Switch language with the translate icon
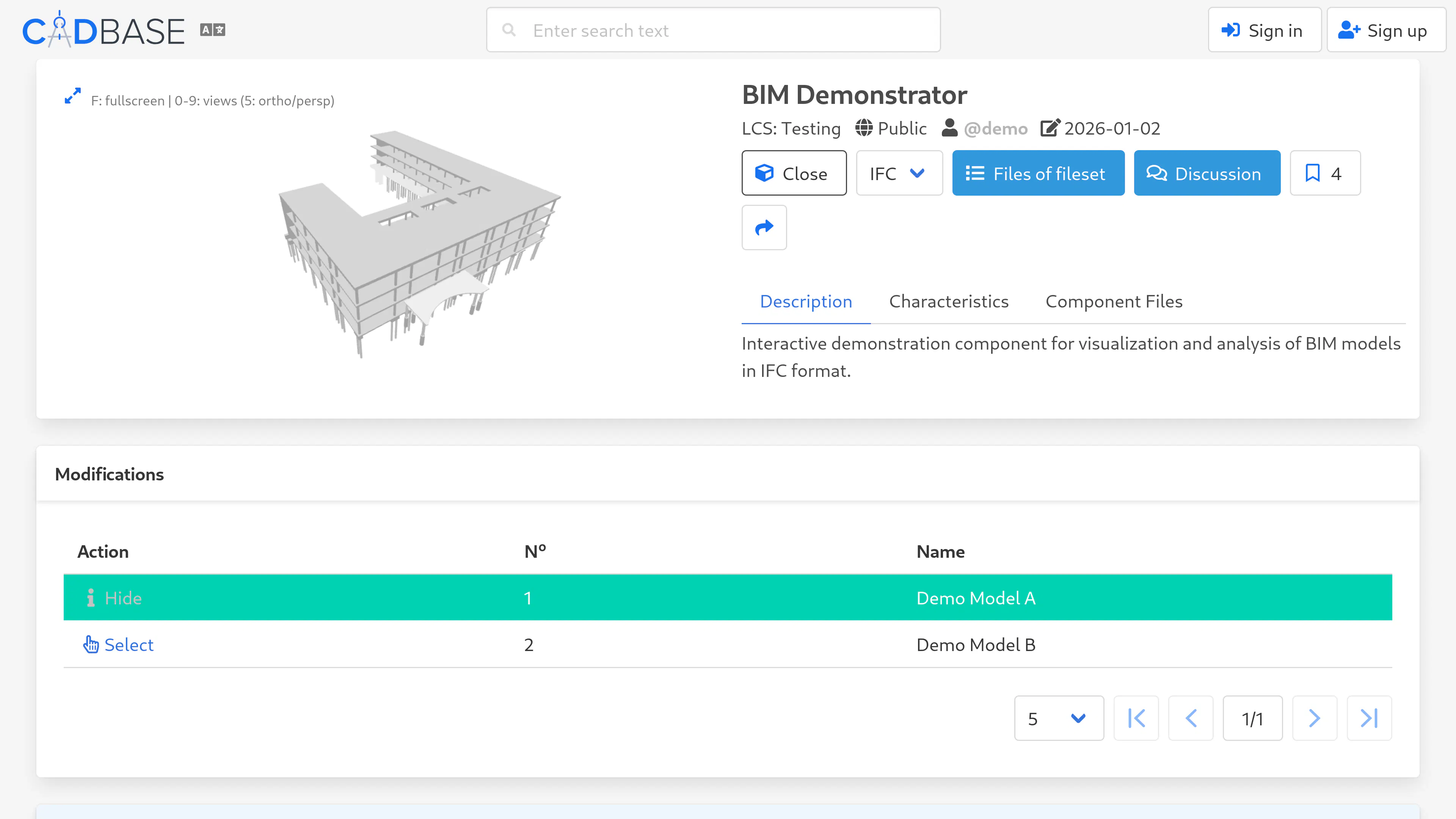Image resolution: width=1456 pixels, height=819 pixels. [x=212, y=30]
